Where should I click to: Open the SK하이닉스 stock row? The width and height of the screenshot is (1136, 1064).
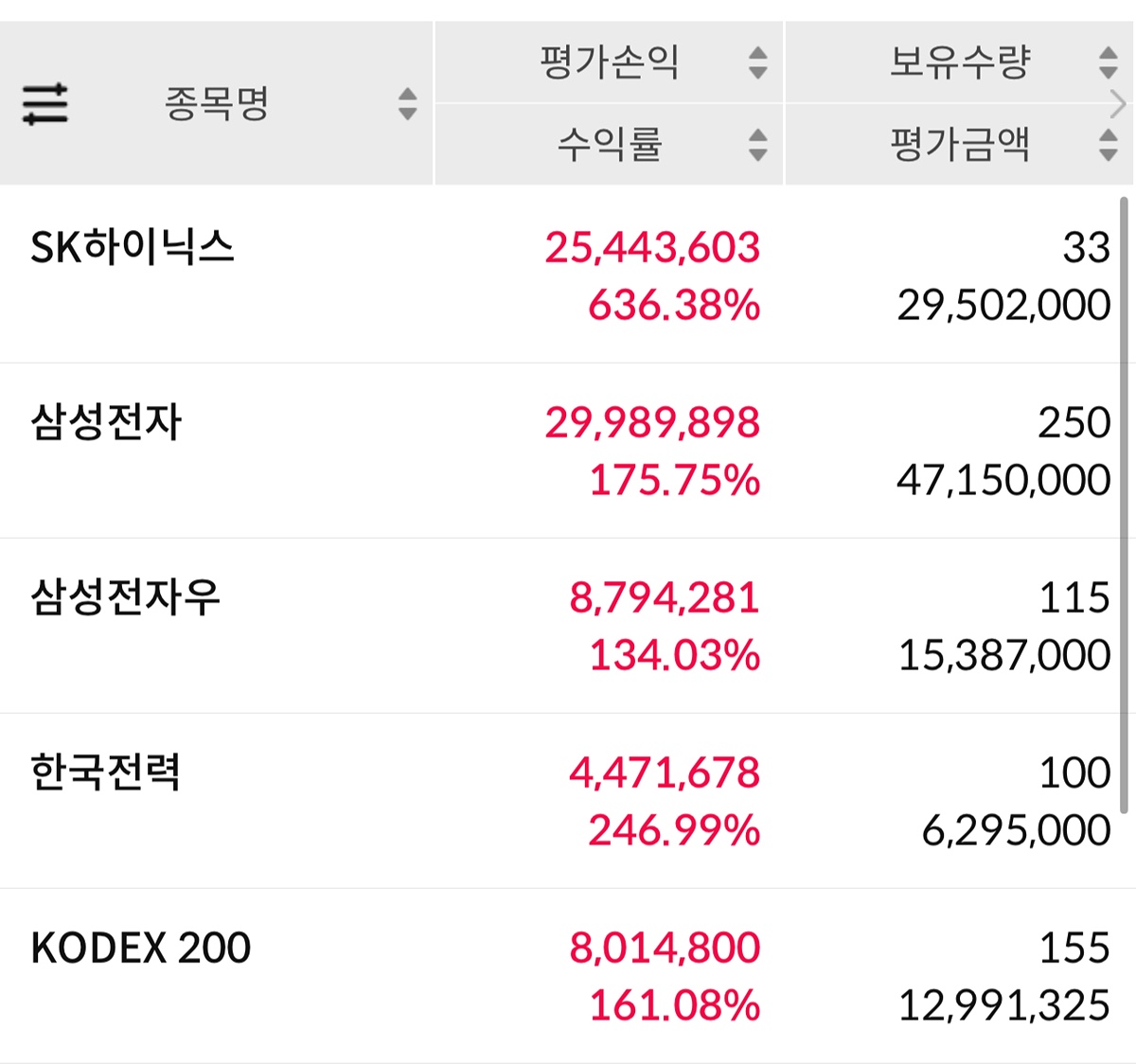[x=133, y=248]
